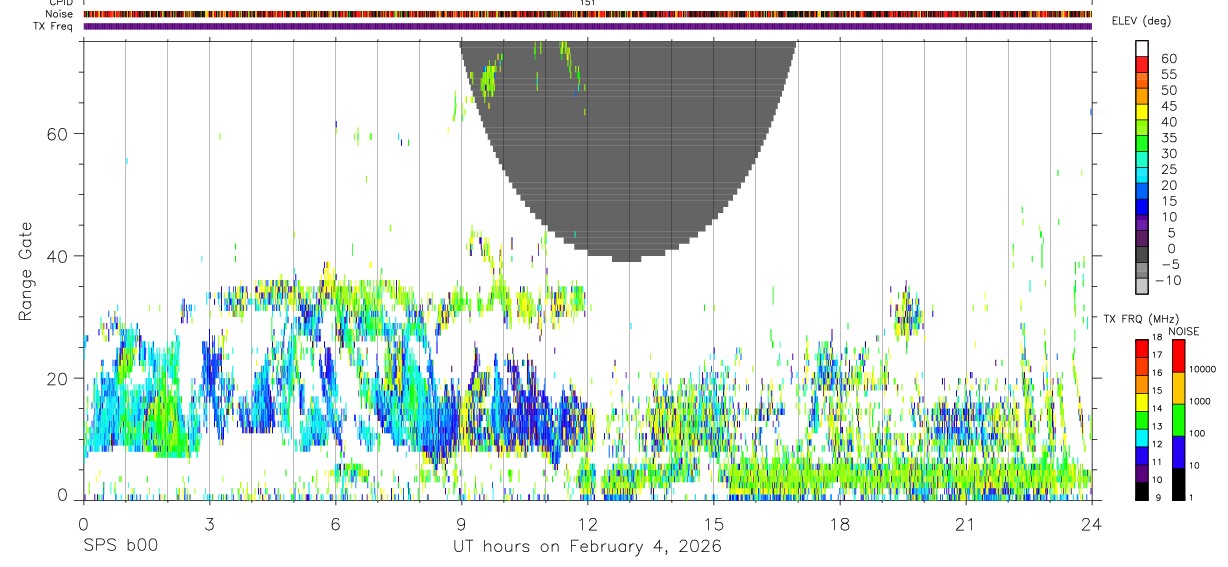1228x567 pixels.
Task: Click ELEV colorbar label '35'
Action: click(1168, 137)
